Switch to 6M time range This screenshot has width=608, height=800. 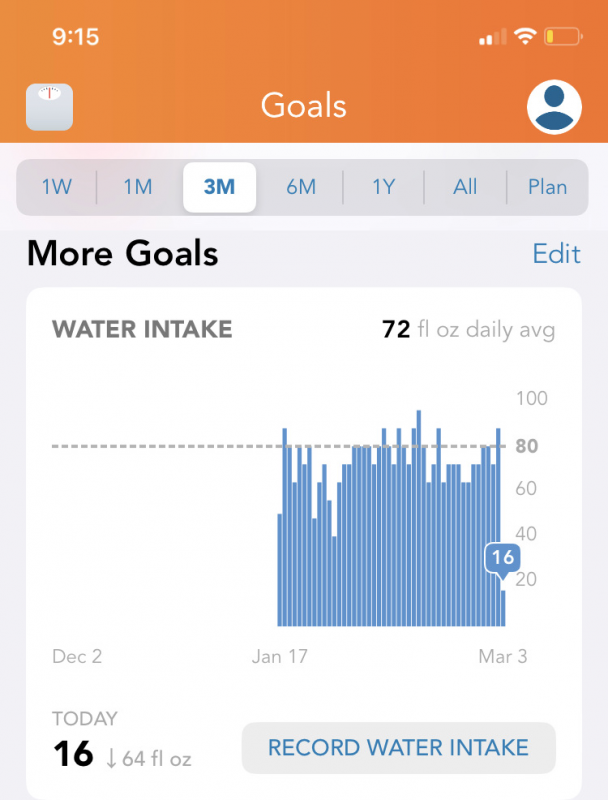pyautogui.click(x=301, y=187)
